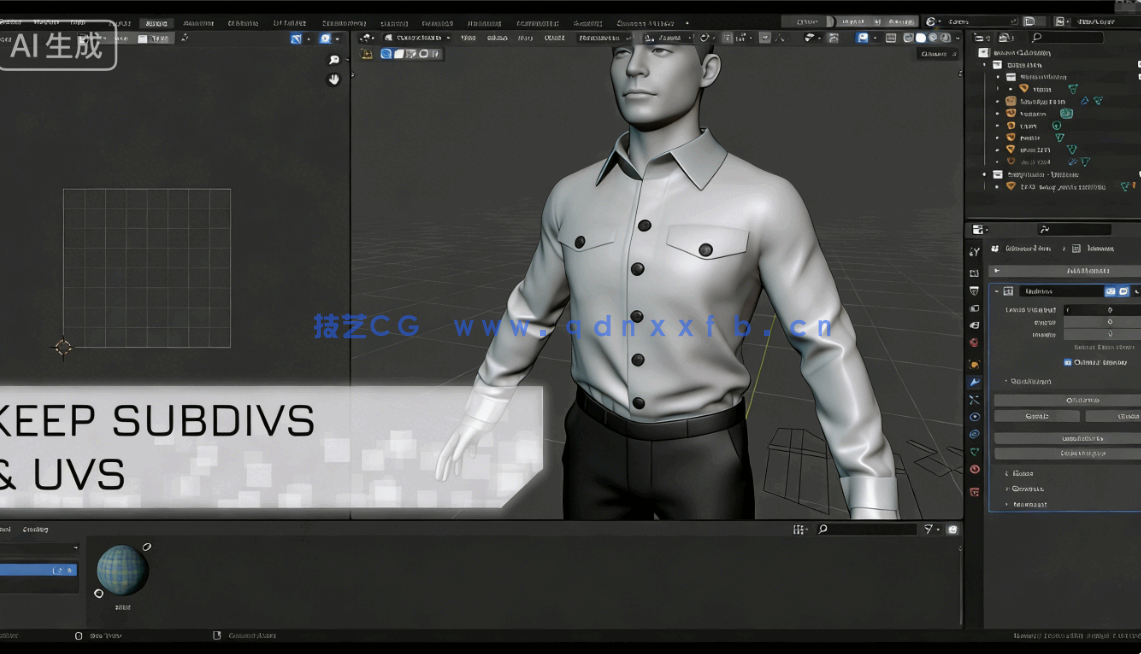The image size is (1141, 654).
Task: Adjust the Levels Viewport value slider
Action: coord(1100,310)
